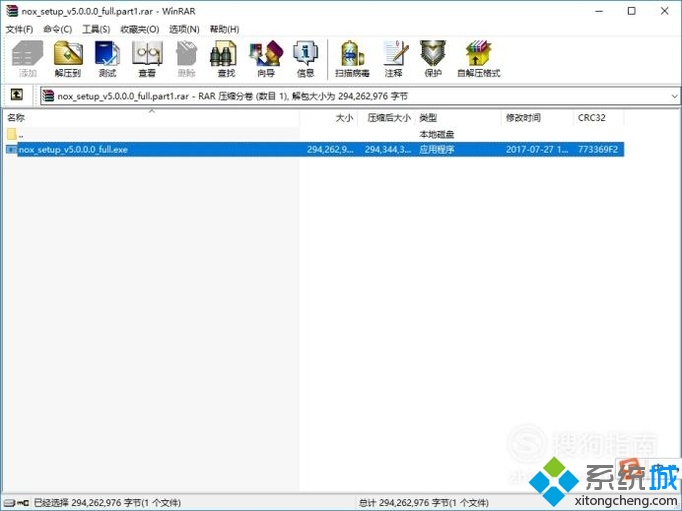Launch the Wizard (向导) icon
This screenshot has width=682, height=511.
coord(266,59)
